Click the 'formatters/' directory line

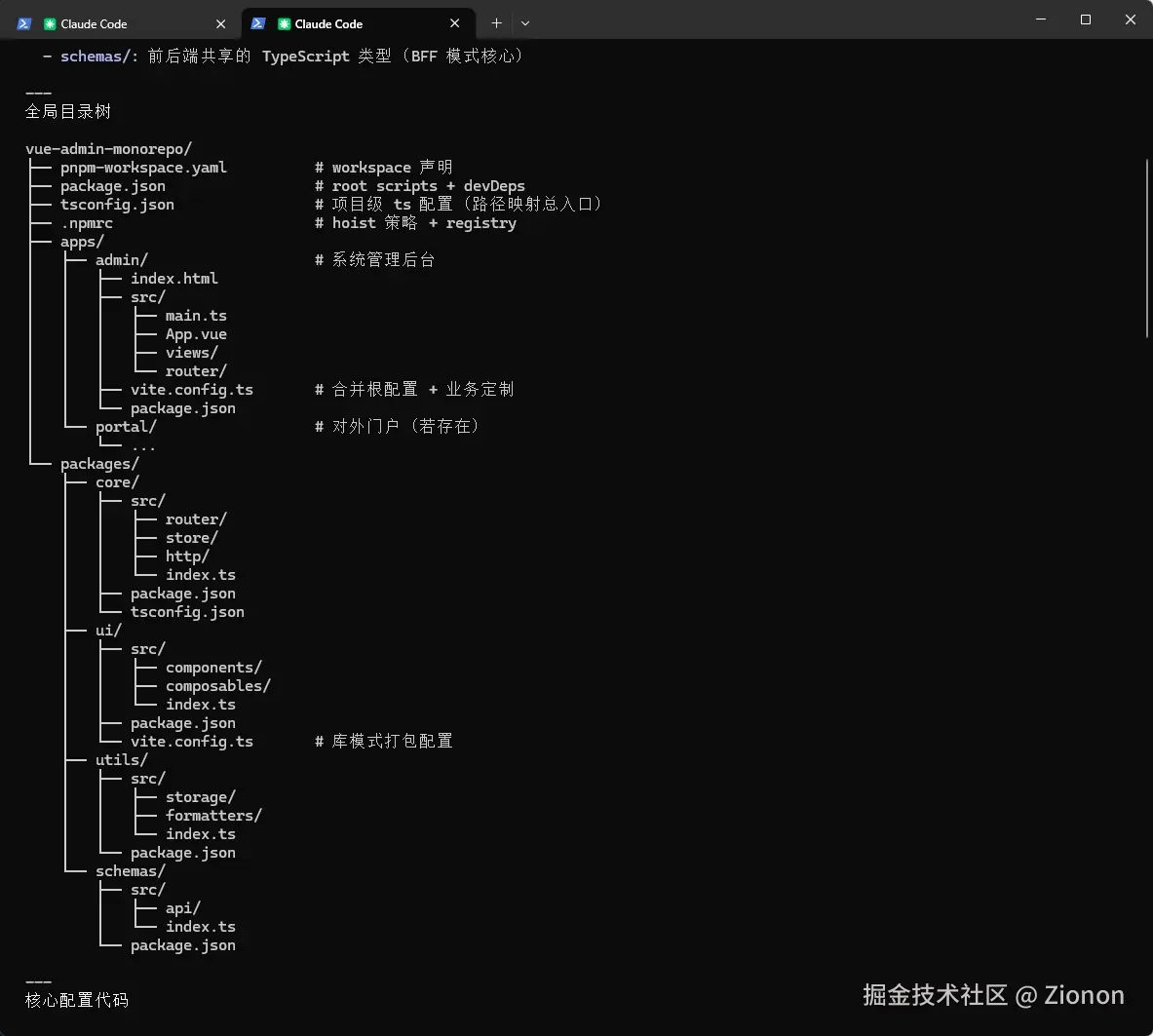[x=214, y=816]
